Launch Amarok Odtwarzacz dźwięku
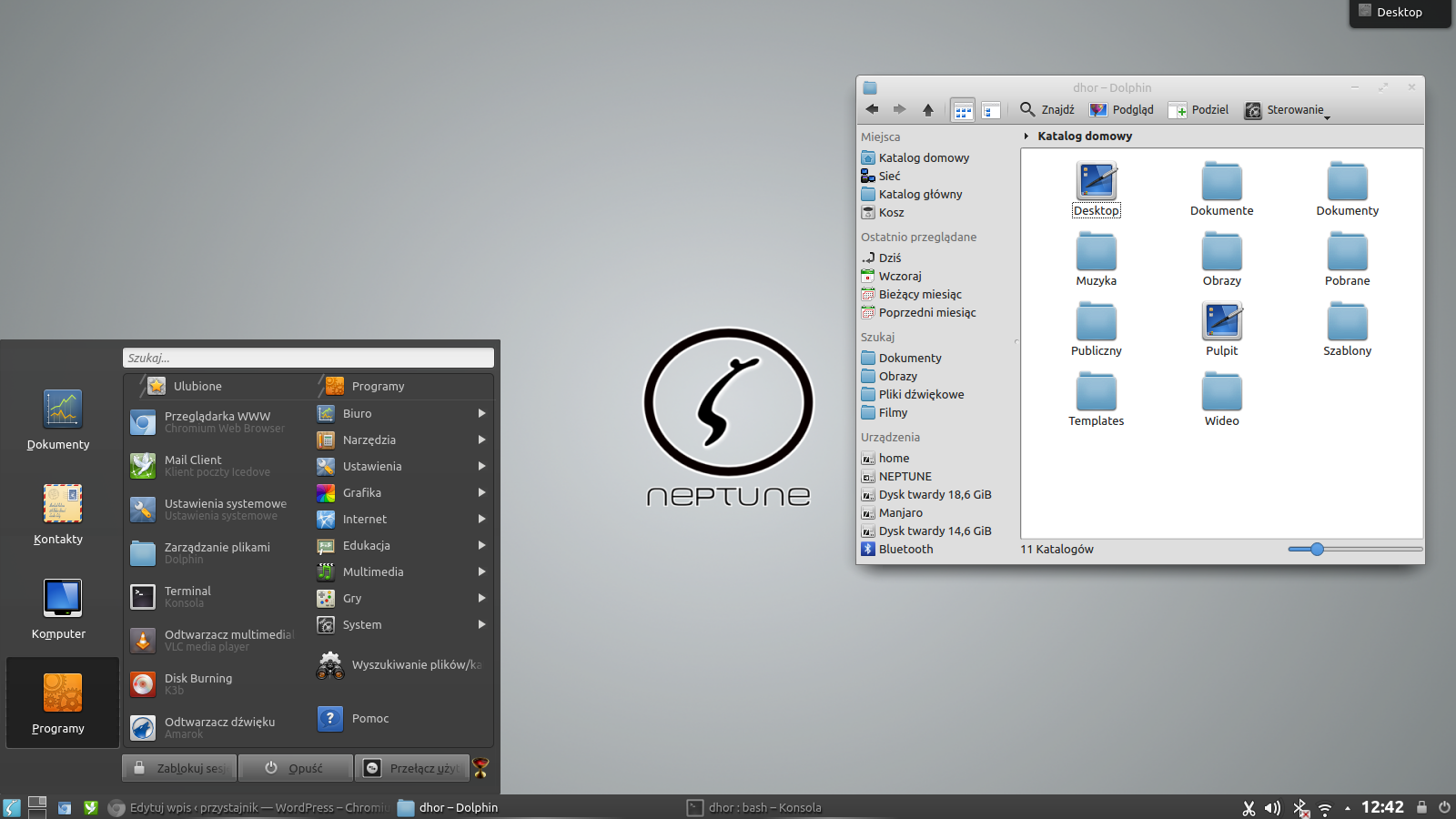This screenshot has width=1456, height=819. (216, 728)
